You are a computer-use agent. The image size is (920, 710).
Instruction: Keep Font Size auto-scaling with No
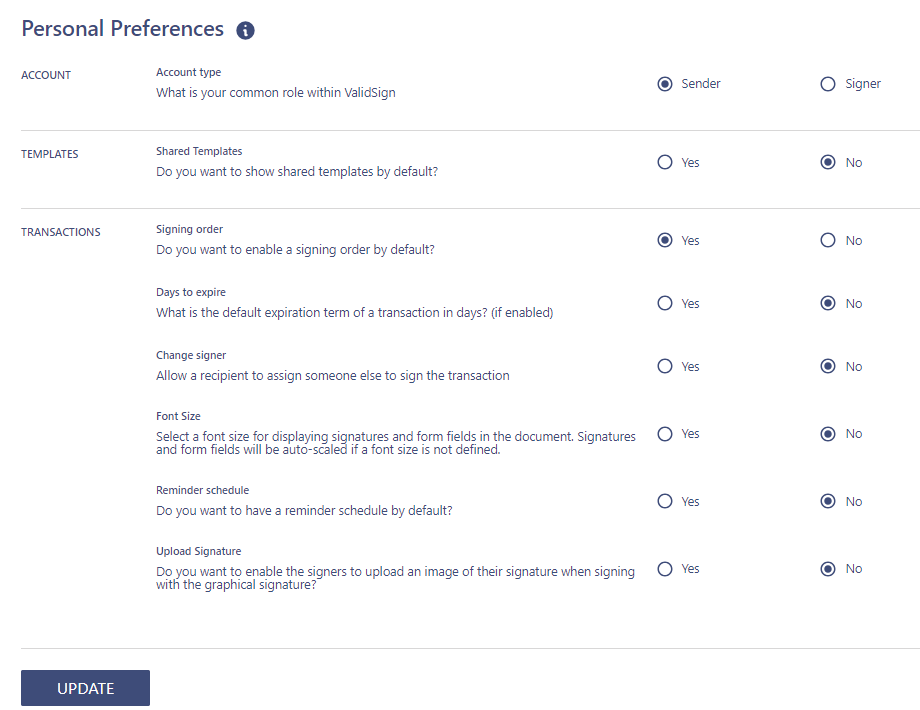tap(827, 433)
